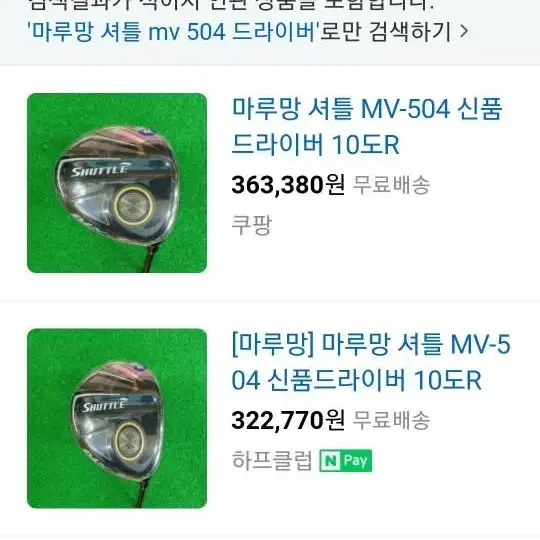Open 마루망 셔틀 MV-504 신품 드라이버 10도R title
540x540 pixels.
coord(367,126)
